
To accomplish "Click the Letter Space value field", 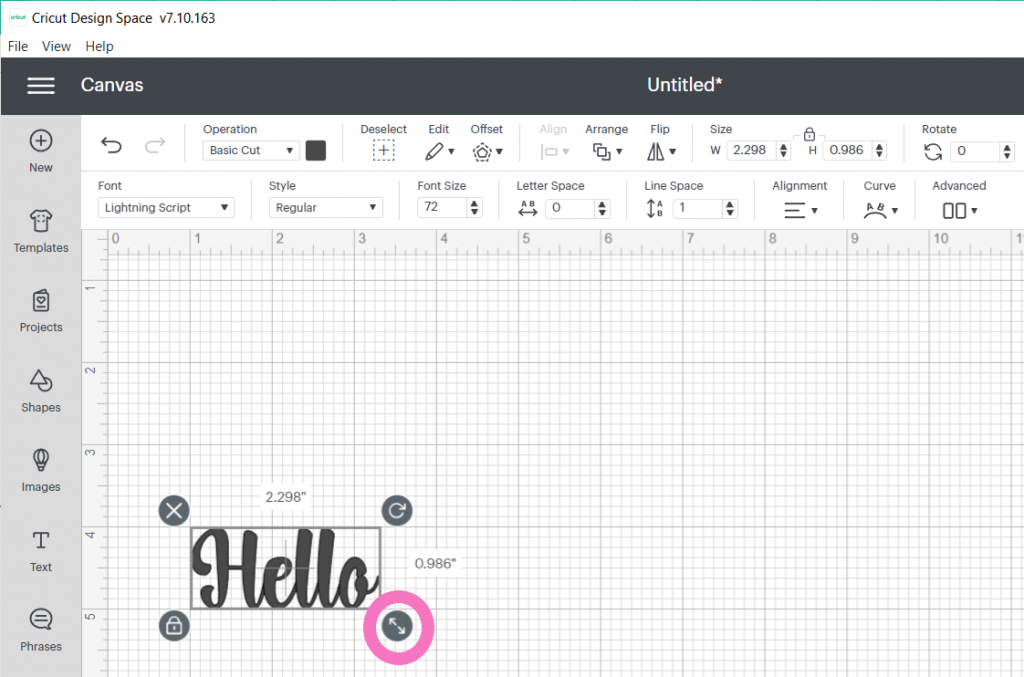I will pyautogui.click(x=571, y=208).
